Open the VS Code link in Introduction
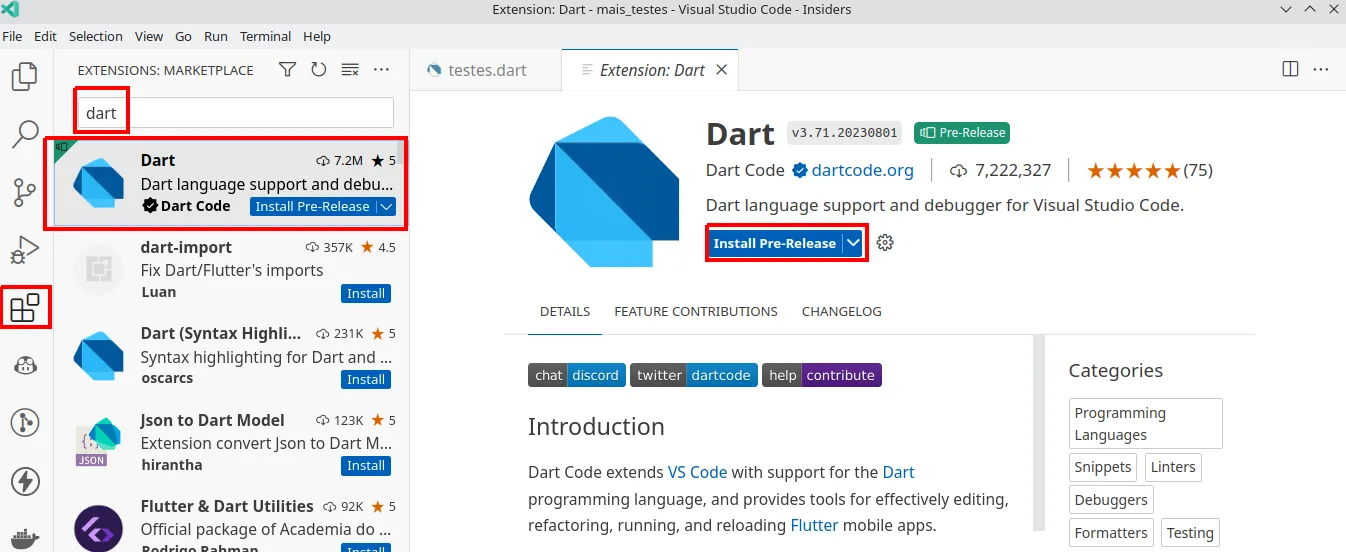 click(x=697, y=472)
